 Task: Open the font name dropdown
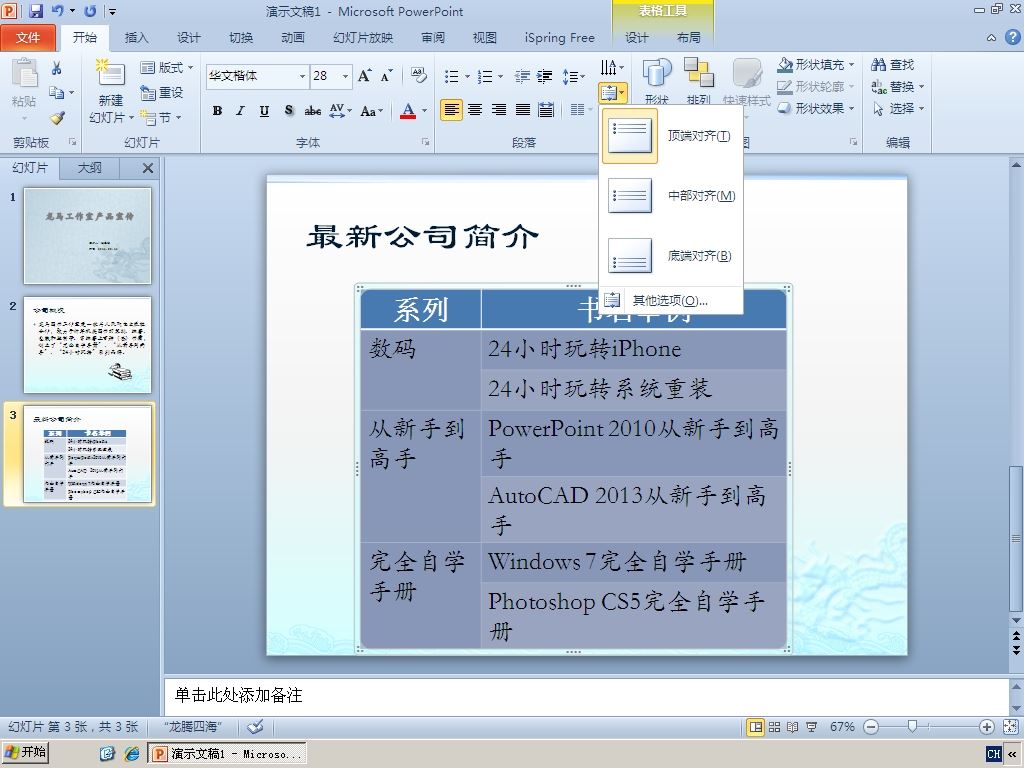302,76
